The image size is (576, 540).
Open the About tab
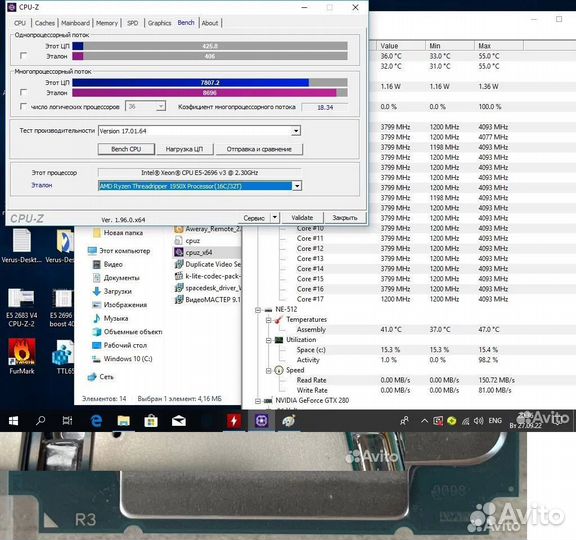tap(210, 23)
